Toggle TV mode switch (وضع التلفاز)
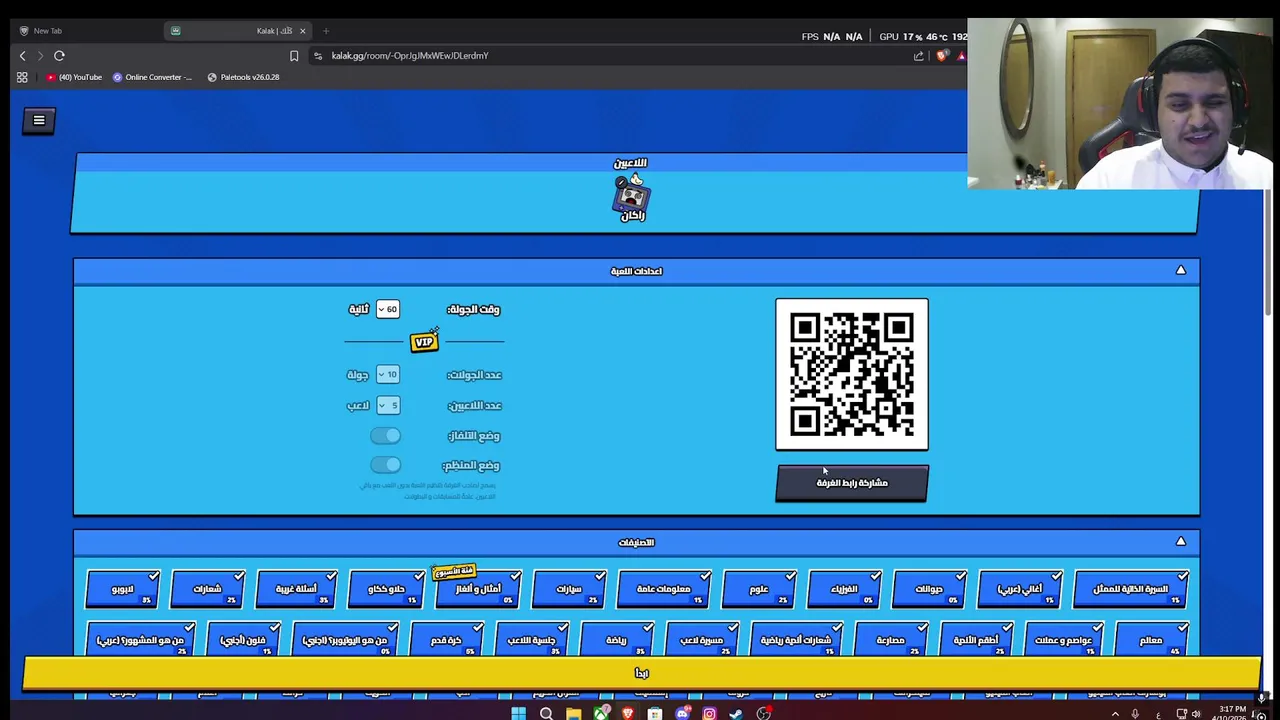Viewport: 1280px width, 720px height. (385, 435)
